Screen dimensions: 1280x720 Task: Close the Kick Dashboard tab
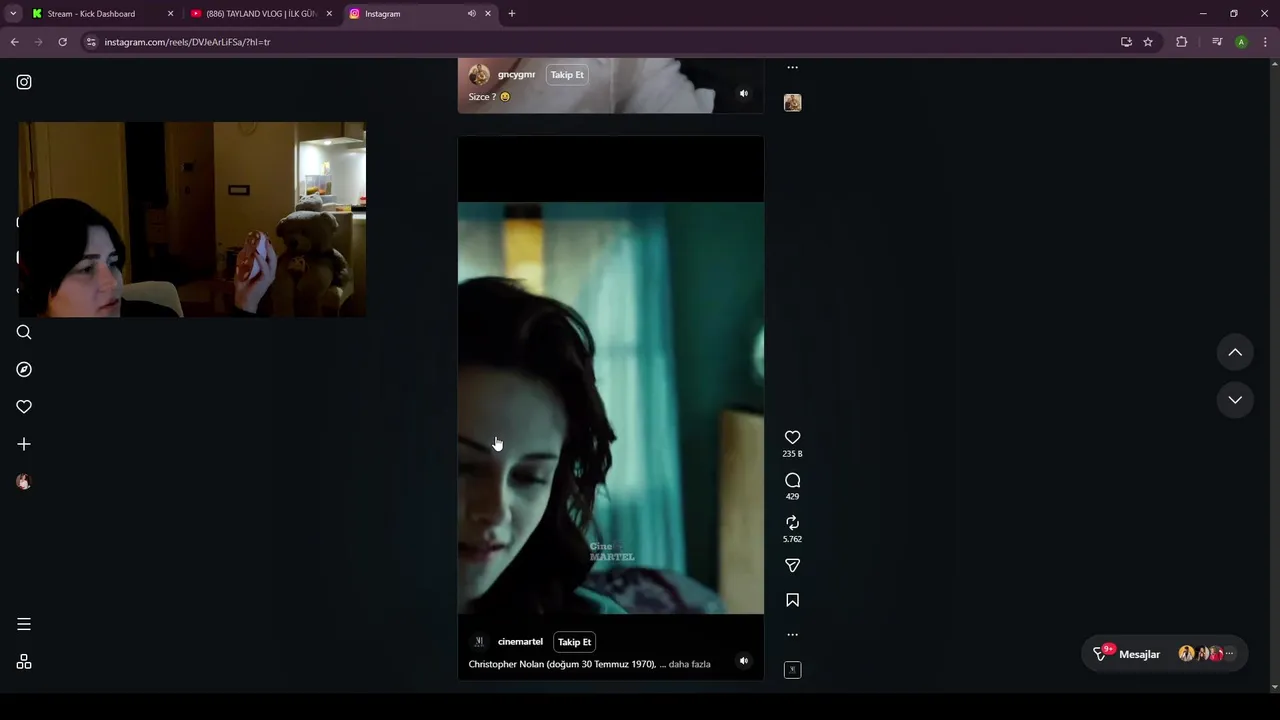pos(170,14)
